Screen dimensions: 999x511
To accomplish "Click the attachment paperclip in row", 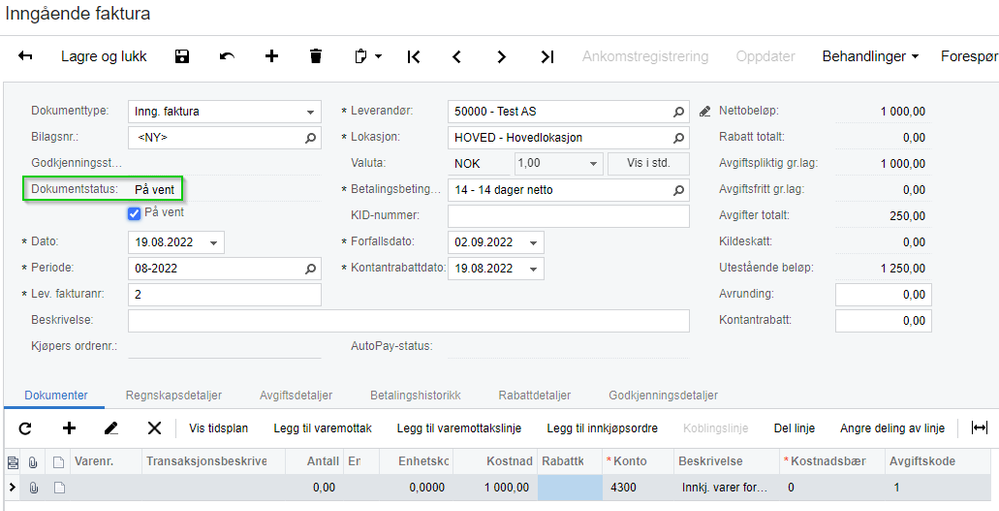I will pos(34,487).
